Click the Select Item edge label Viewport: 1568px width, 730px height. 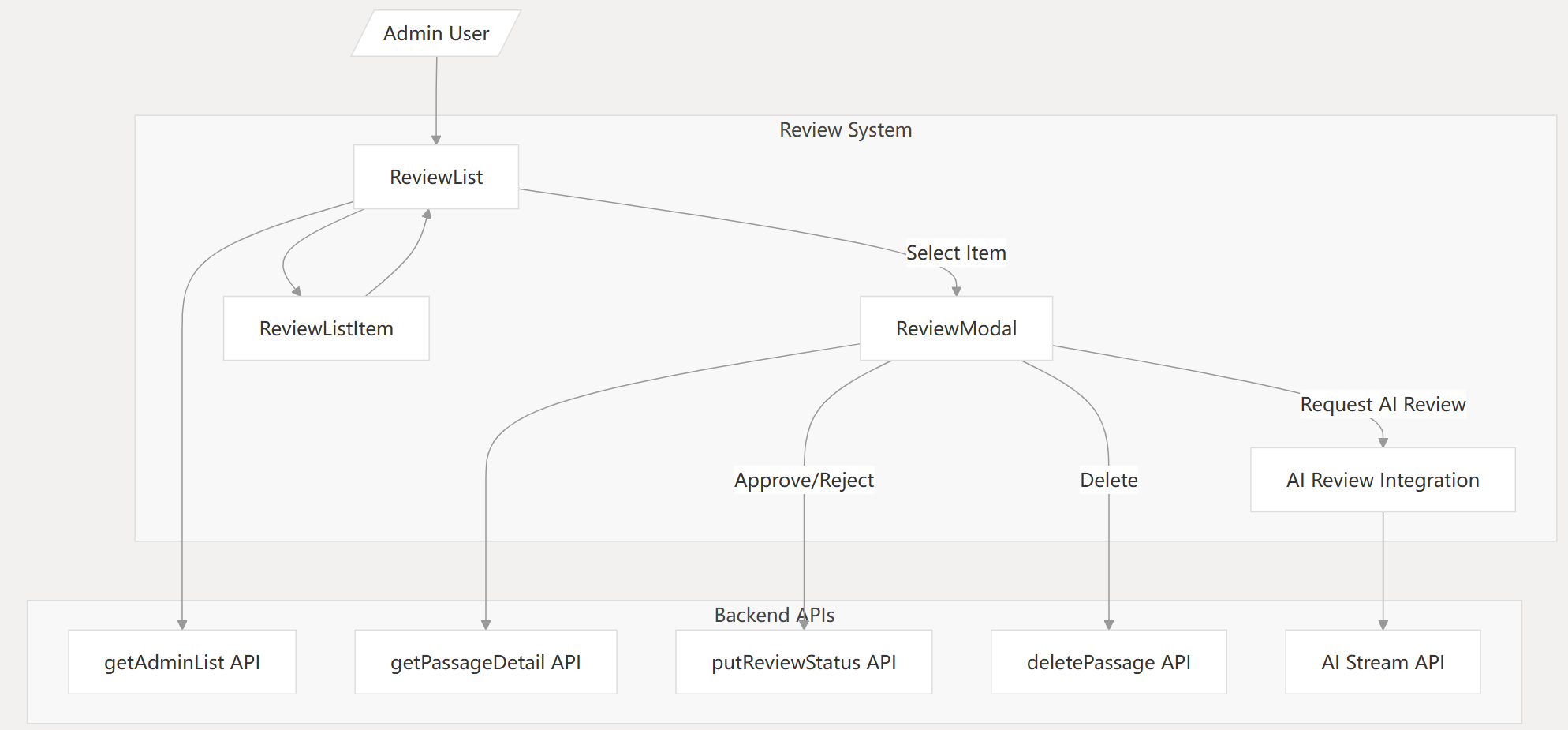pyautogui.click(x=956, y=253)
